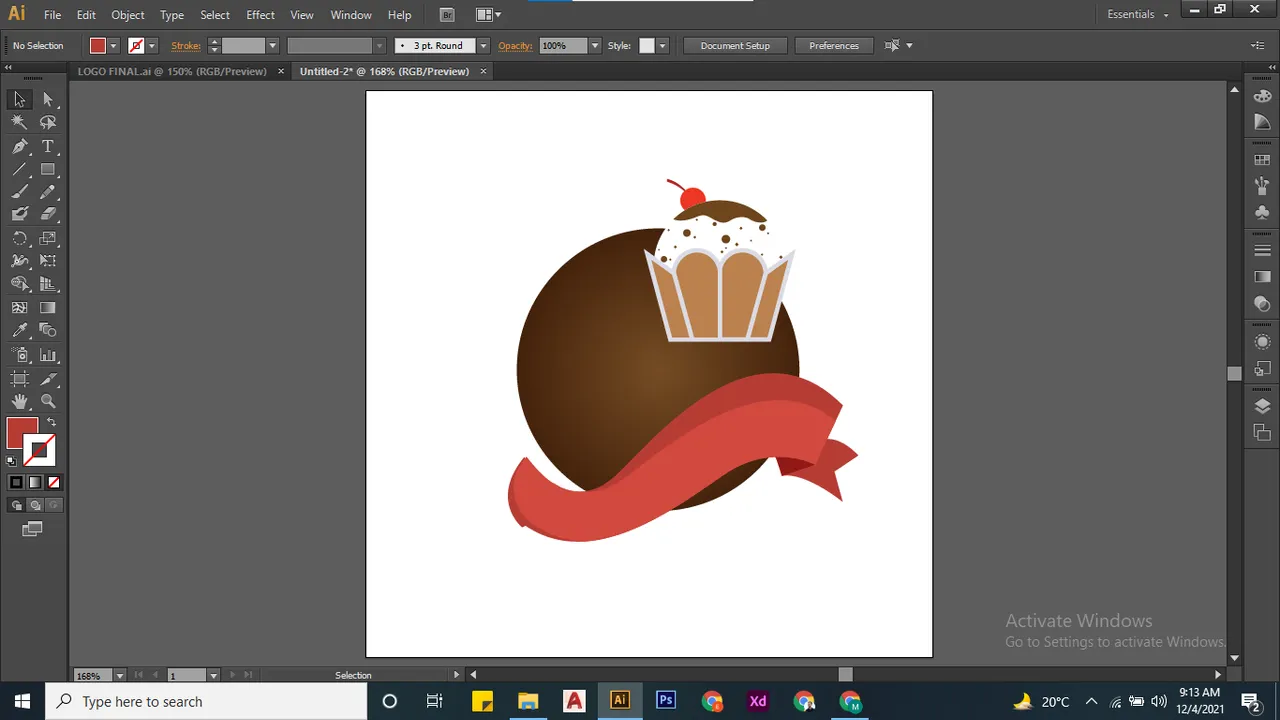This screenshot has width=1280, height=720.
Task: Select the Column Graph tool
Action: click(x=48, y=355)
